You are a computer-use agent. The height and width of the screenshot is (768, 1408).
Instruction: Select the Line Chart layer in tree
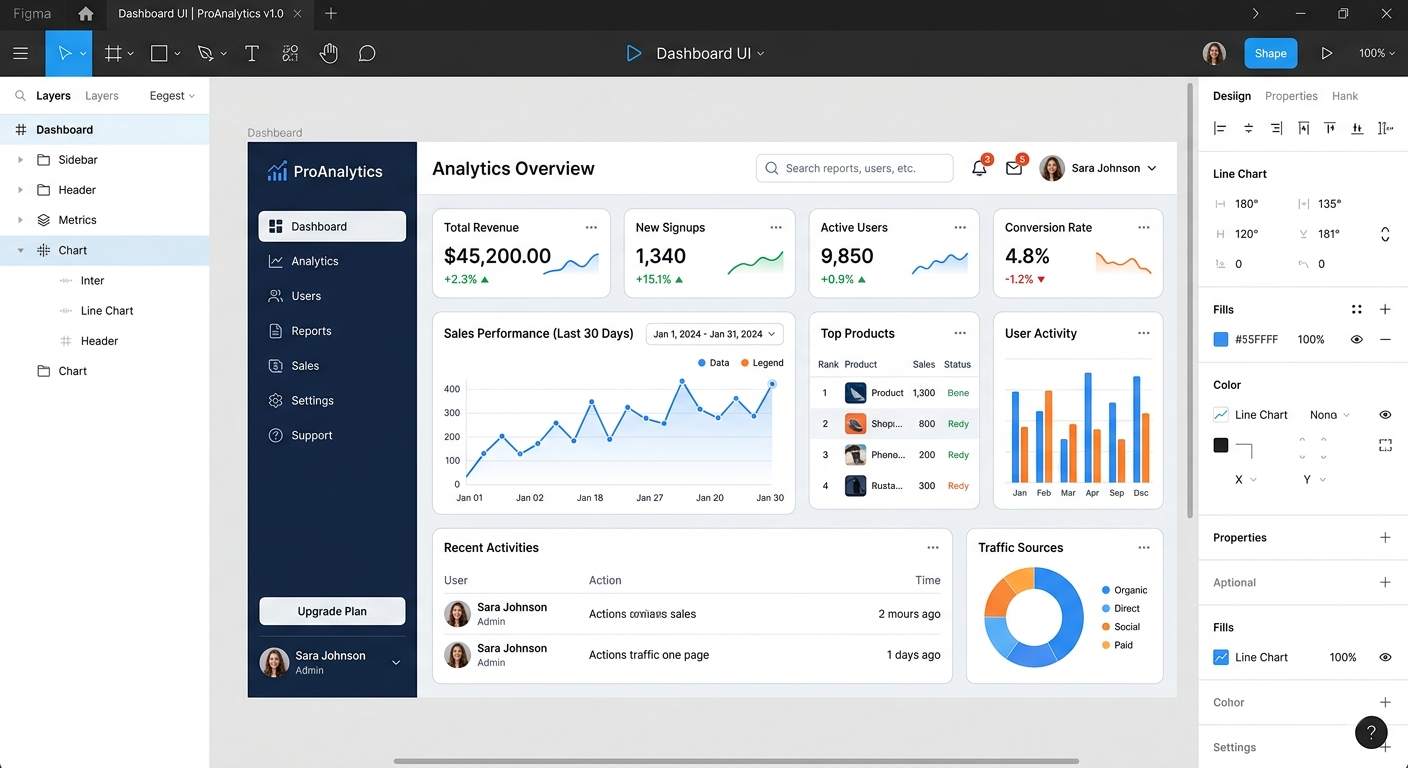pos(105,311)
